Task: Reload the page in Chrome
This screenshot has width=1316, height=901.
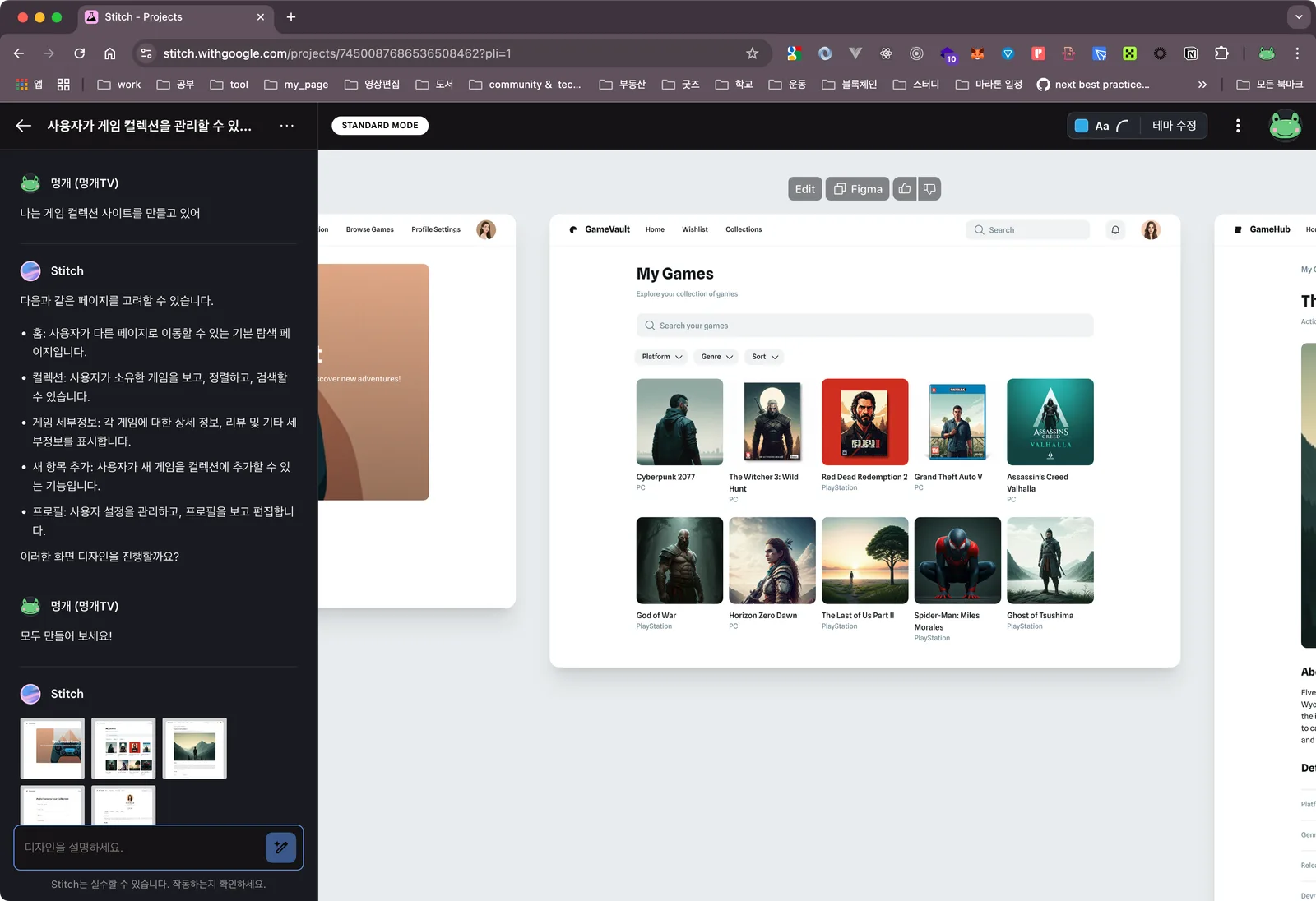Action: [80, 53]
